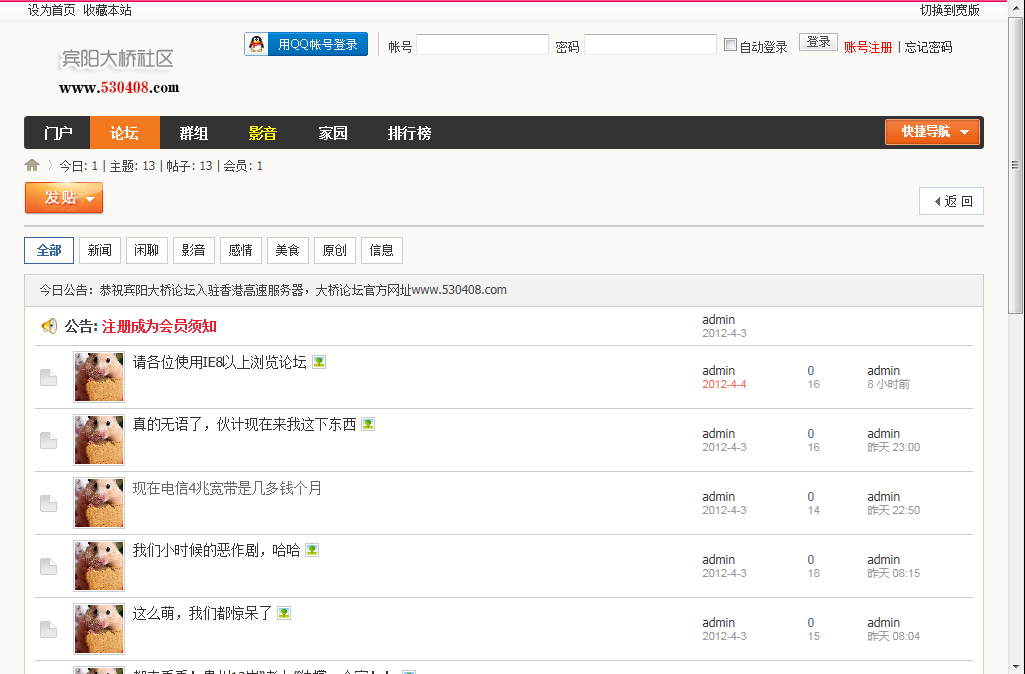Image resolution: width=1025 pixels, height=674 pixels.
Task: Click the scrollbar up arrow
Action: pyautogui.click(x=1015, y=8)
